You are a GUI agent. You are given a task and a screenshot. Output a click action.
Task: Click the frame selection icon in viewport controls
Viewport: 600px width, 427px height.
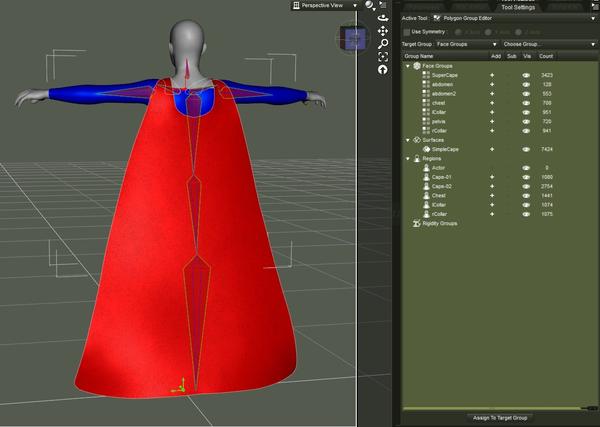tap(383, 57)
